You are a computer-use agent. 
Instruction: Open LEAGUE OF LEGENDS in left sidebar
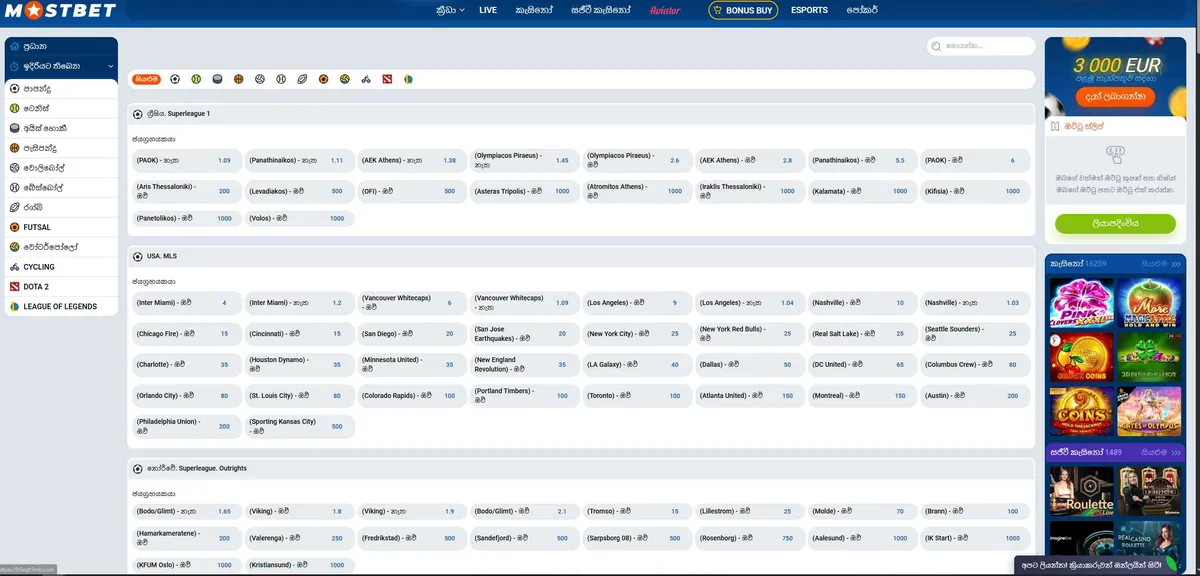61,306
